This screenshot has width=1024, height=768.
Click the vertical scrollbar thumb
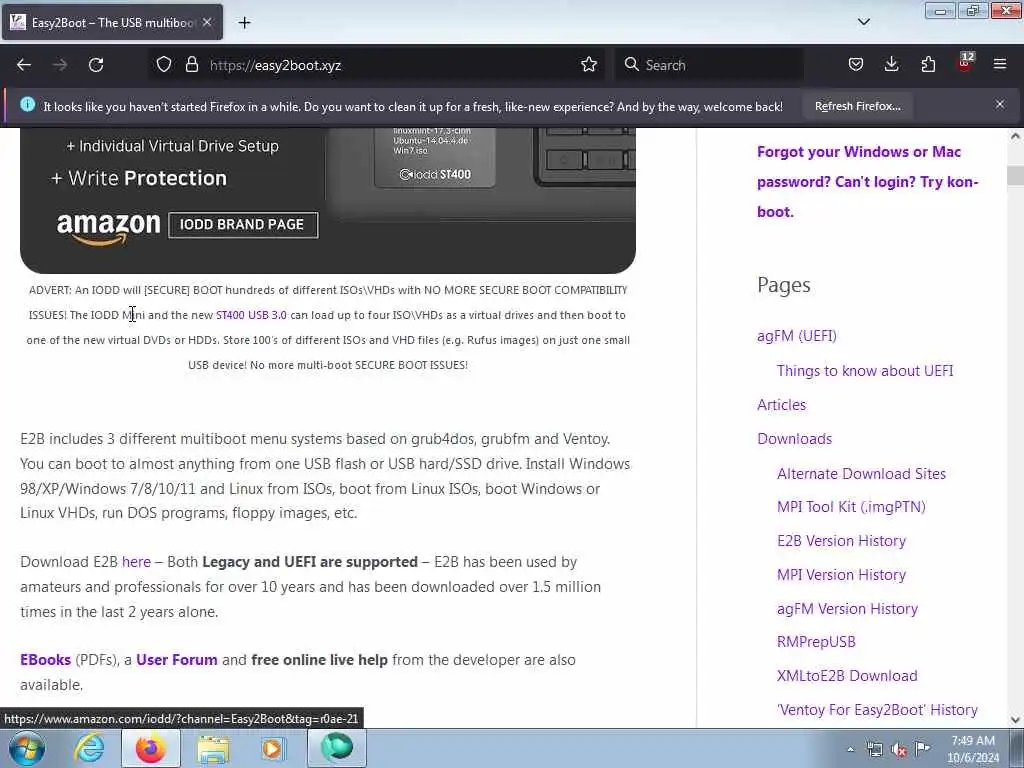pyautogui.click(x=1015, y=175)
